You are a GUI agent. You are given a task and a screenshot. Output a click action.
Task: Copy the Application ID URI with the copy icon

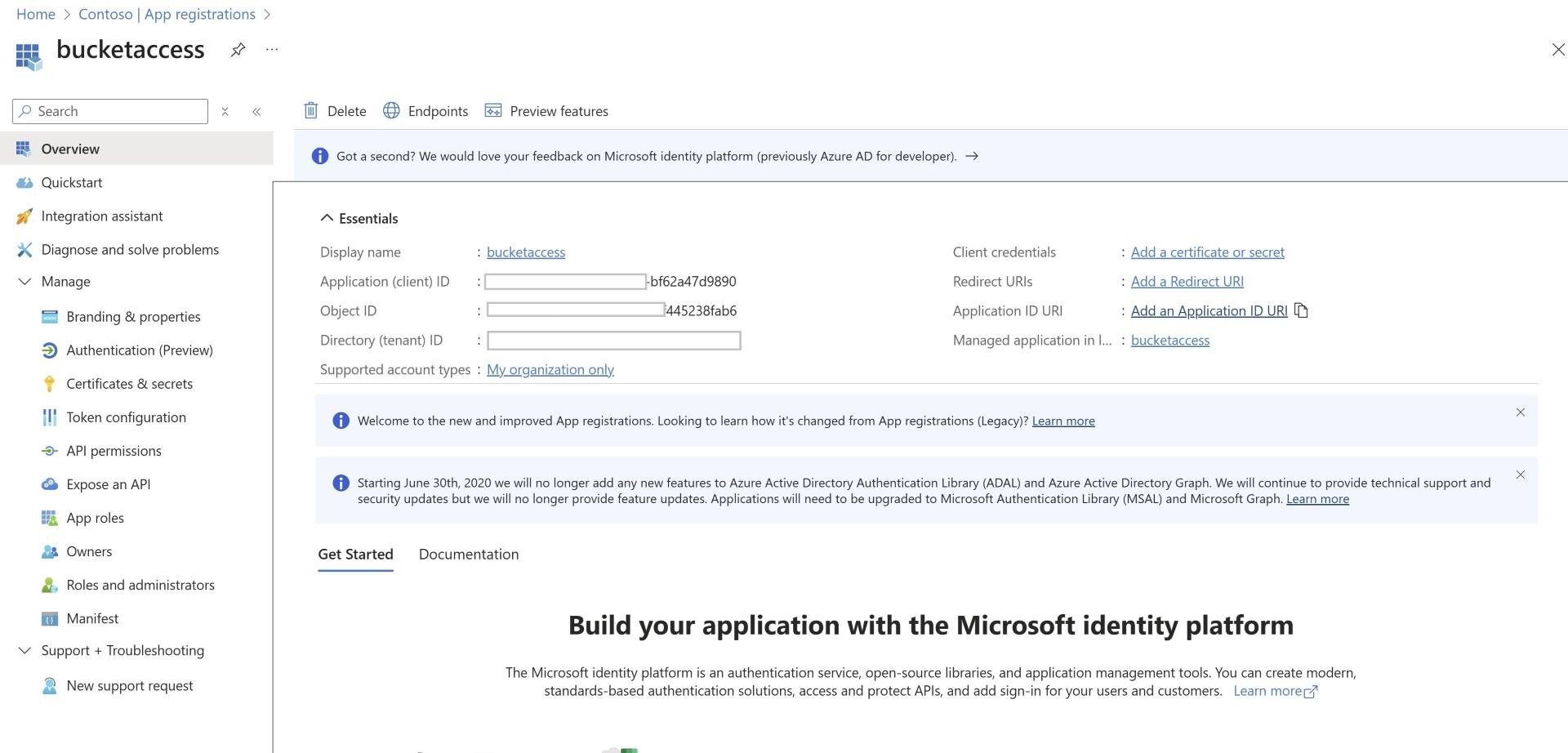pyautogui.click(x=1301, y=310)
